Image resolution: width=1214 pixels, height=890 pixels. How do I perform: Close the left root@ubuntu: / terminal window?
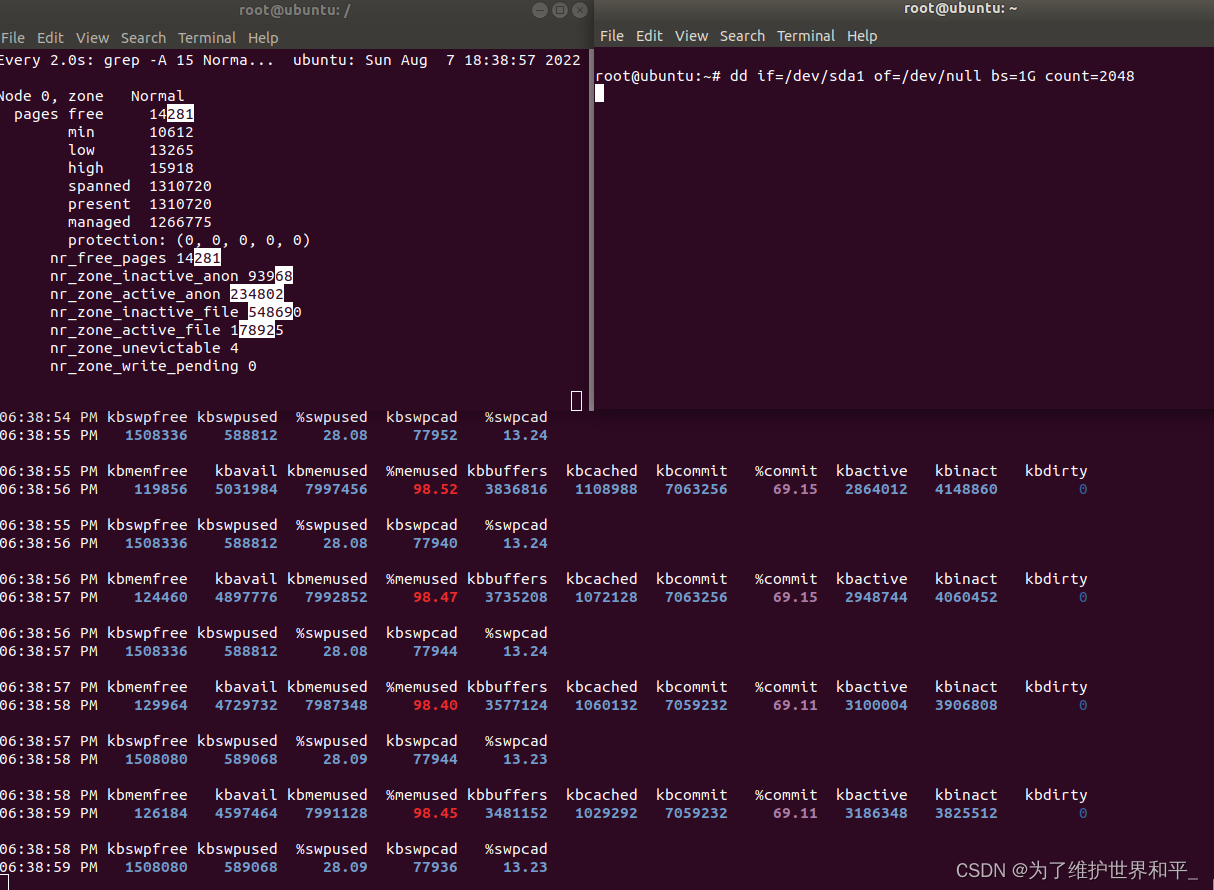click(x=580, y=10)
